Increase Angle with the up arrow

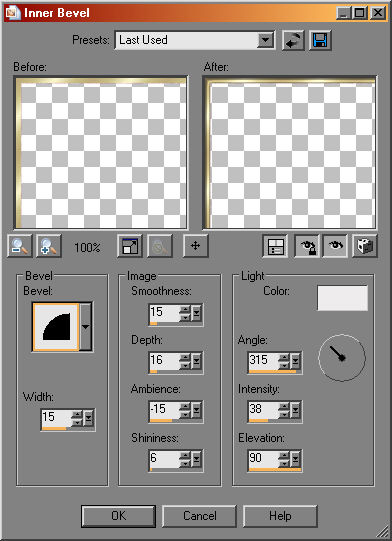click(285, 357)
